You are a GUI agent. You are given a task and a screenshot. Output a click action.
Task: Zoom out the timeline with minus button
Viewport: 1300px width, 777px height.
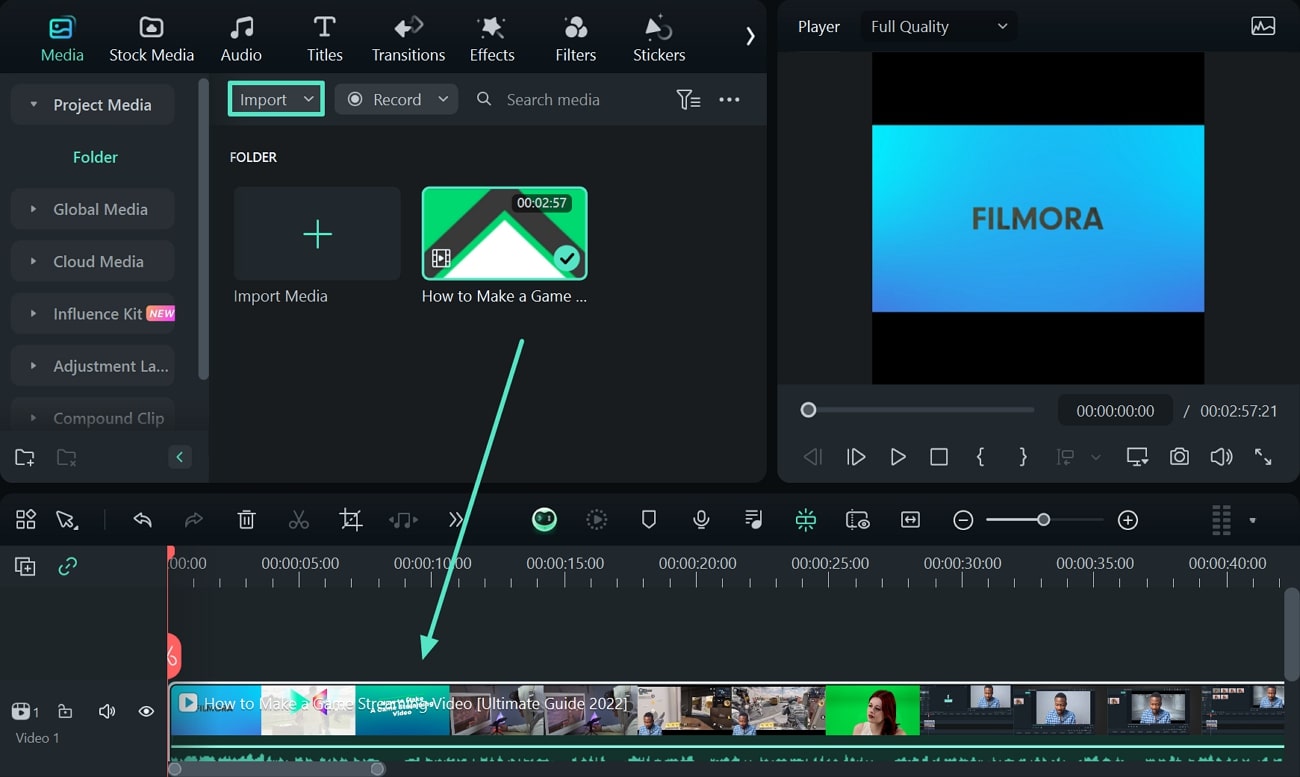point(963,520)
